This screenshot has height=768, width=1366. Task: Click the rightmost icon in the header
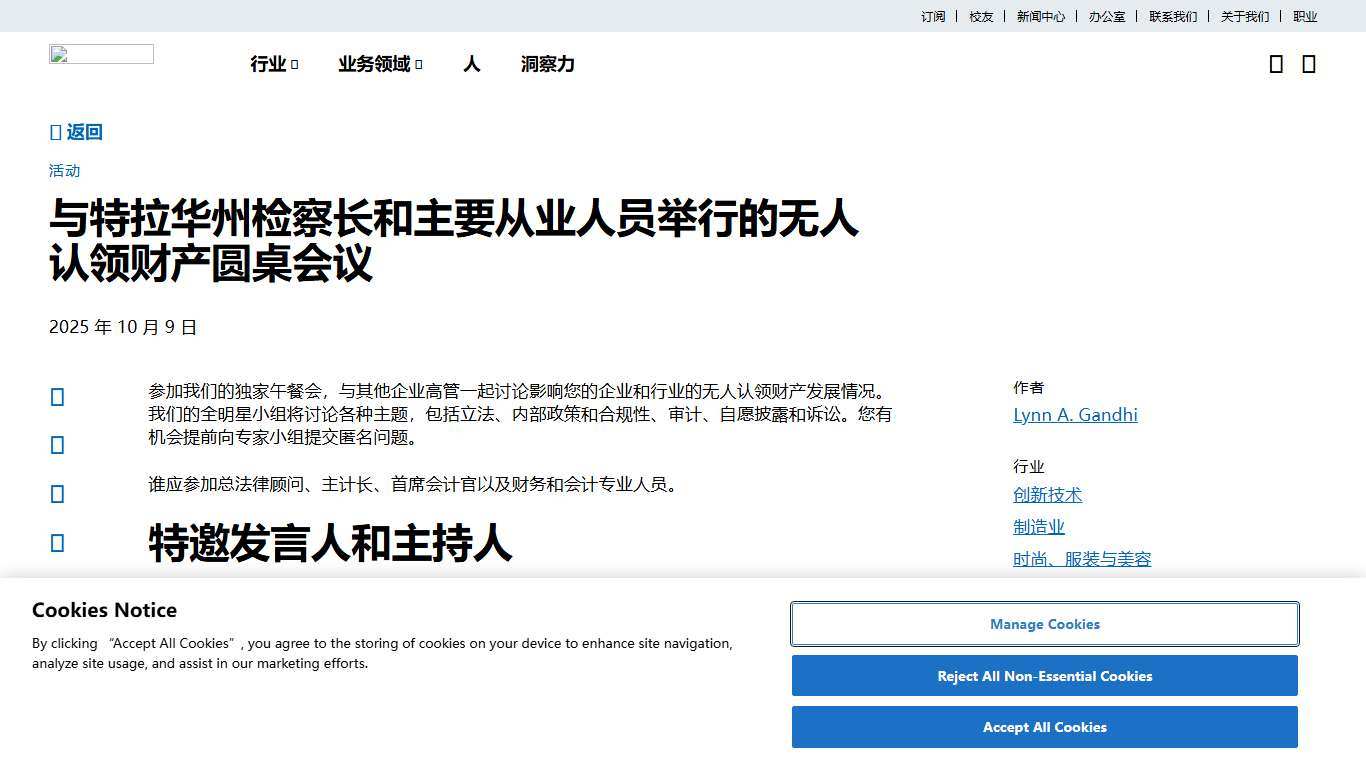[x=1308, y=64]
